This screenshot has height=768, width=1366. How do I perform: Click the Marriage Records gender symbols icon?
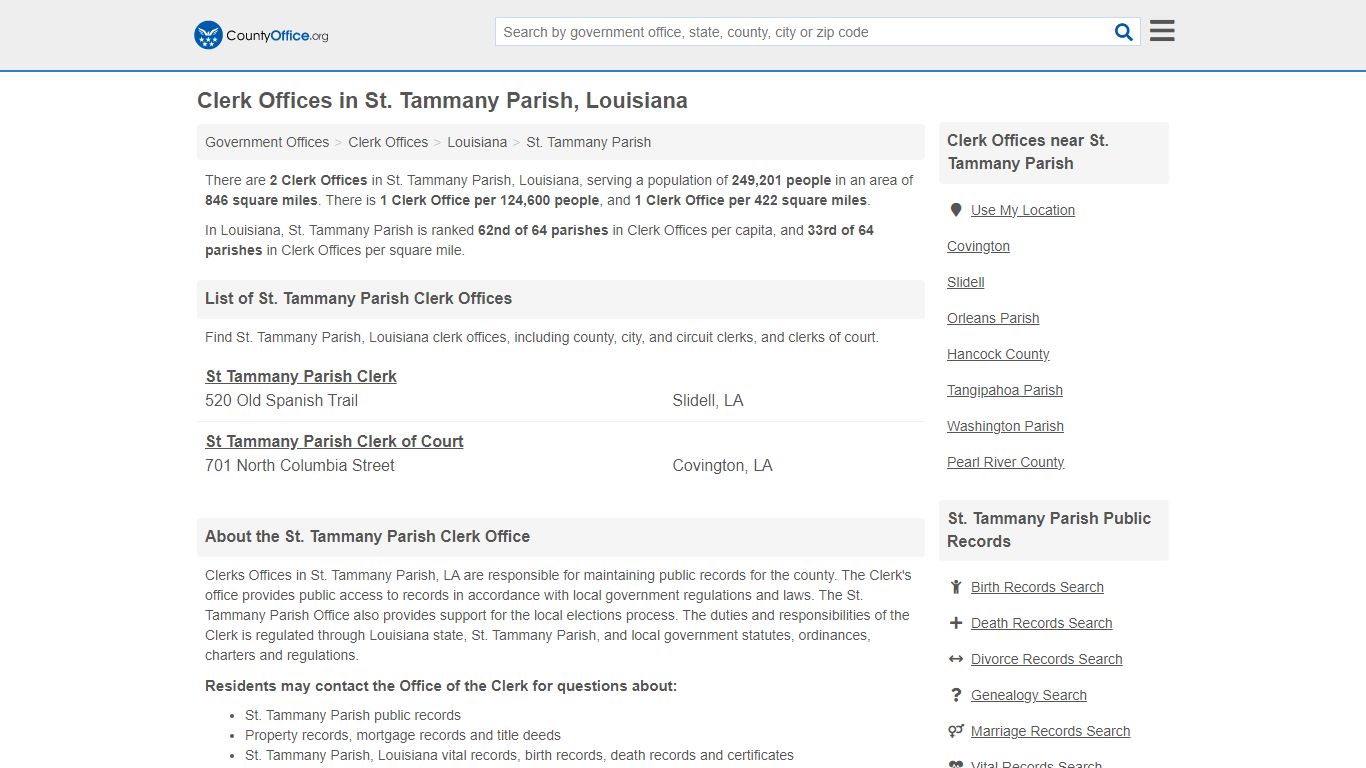click(956, 731)
